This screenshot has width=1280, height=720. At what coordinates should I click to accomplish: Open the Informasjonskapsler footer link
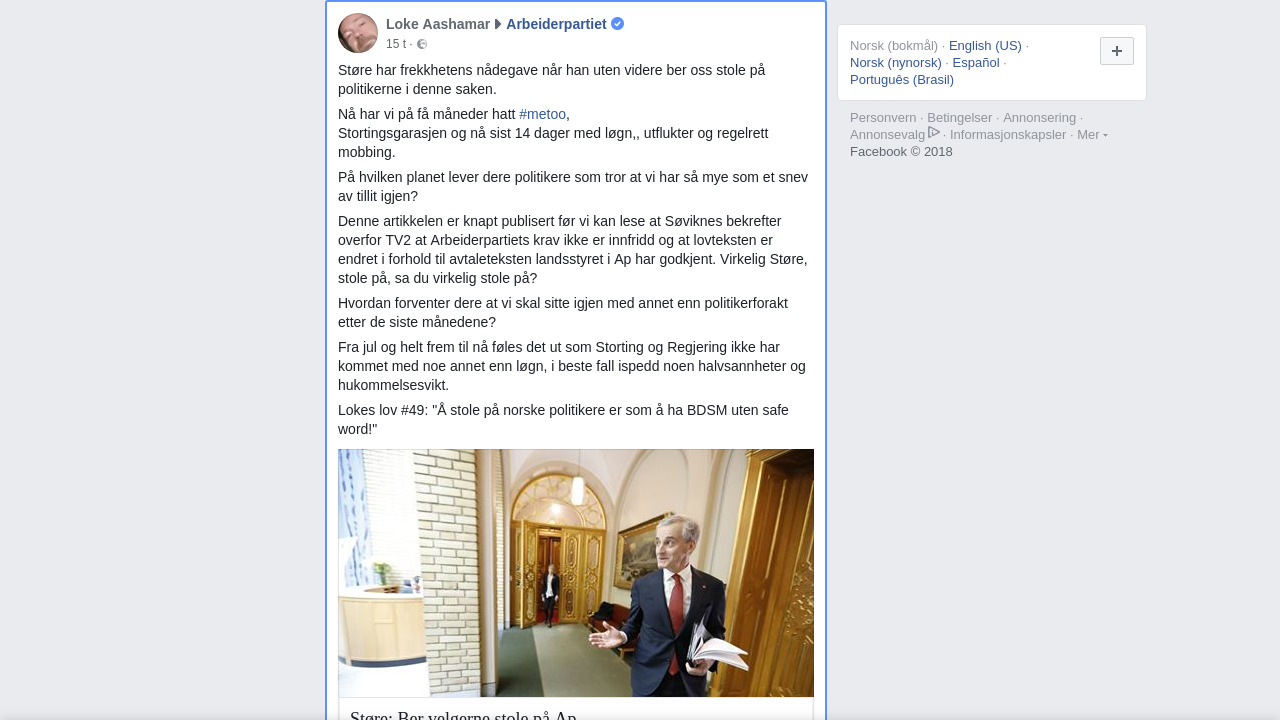(1008, 135)
